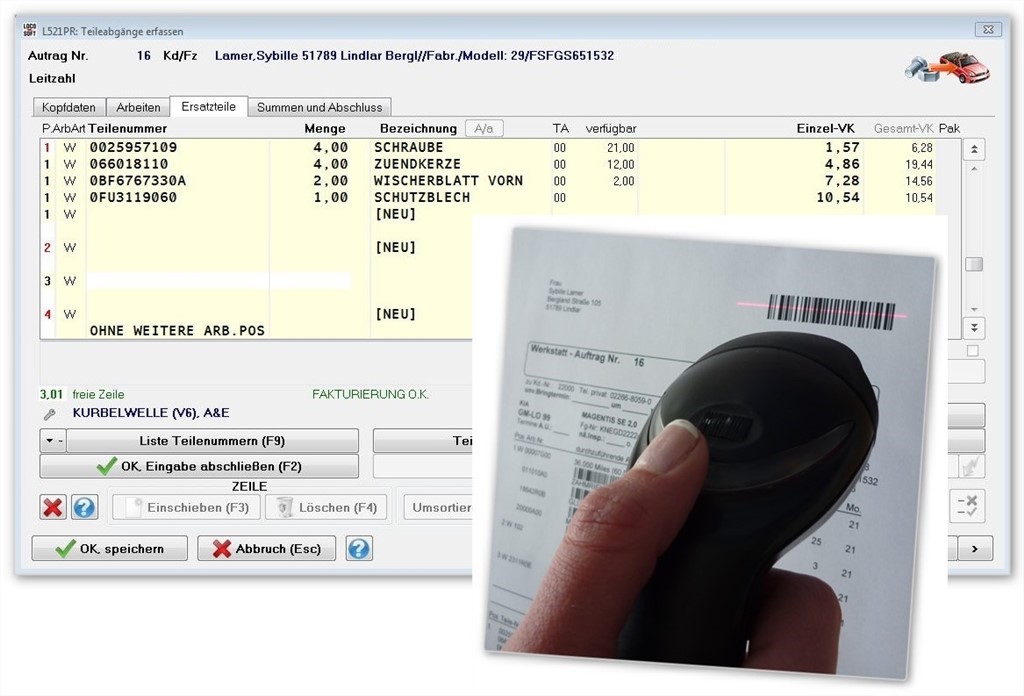The height and width of the screenshot is (696, 1024).
Task: Open the Arbeiten tab
Action: pyautogui.click(x=138, y=107)
